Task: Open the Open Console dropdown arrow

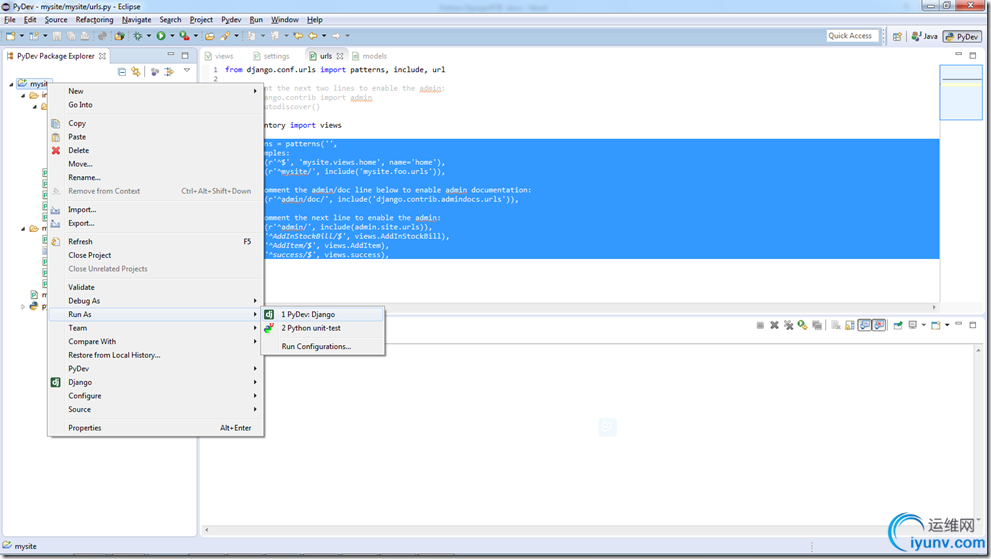Action: pyautogui.click(x=947, y=325)
